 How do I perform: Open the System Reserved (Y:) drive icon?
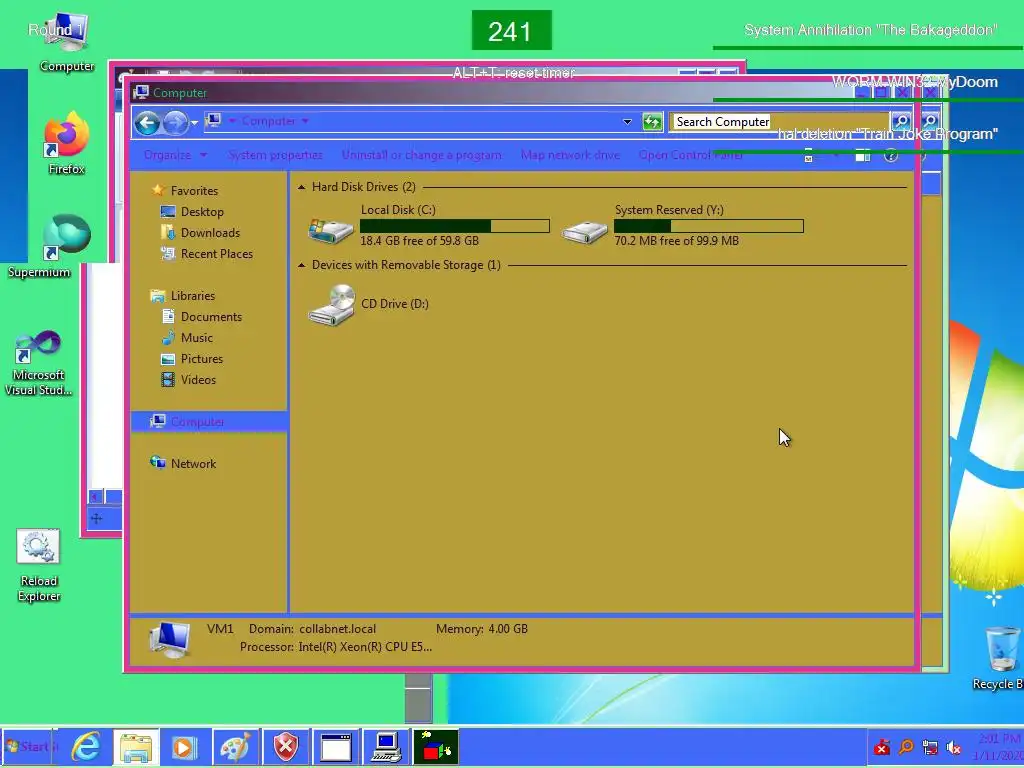point(584,230)
